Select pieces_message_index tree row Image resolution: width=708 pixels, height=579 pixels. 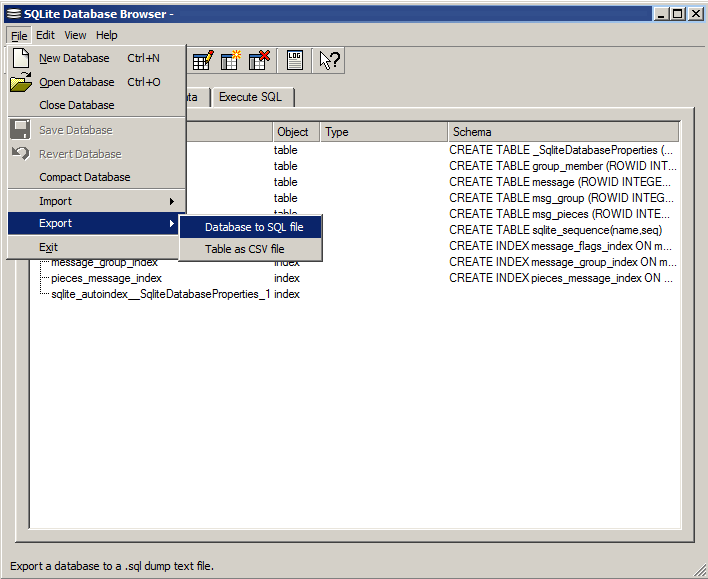pyautogui.click(x=107, y=278)
